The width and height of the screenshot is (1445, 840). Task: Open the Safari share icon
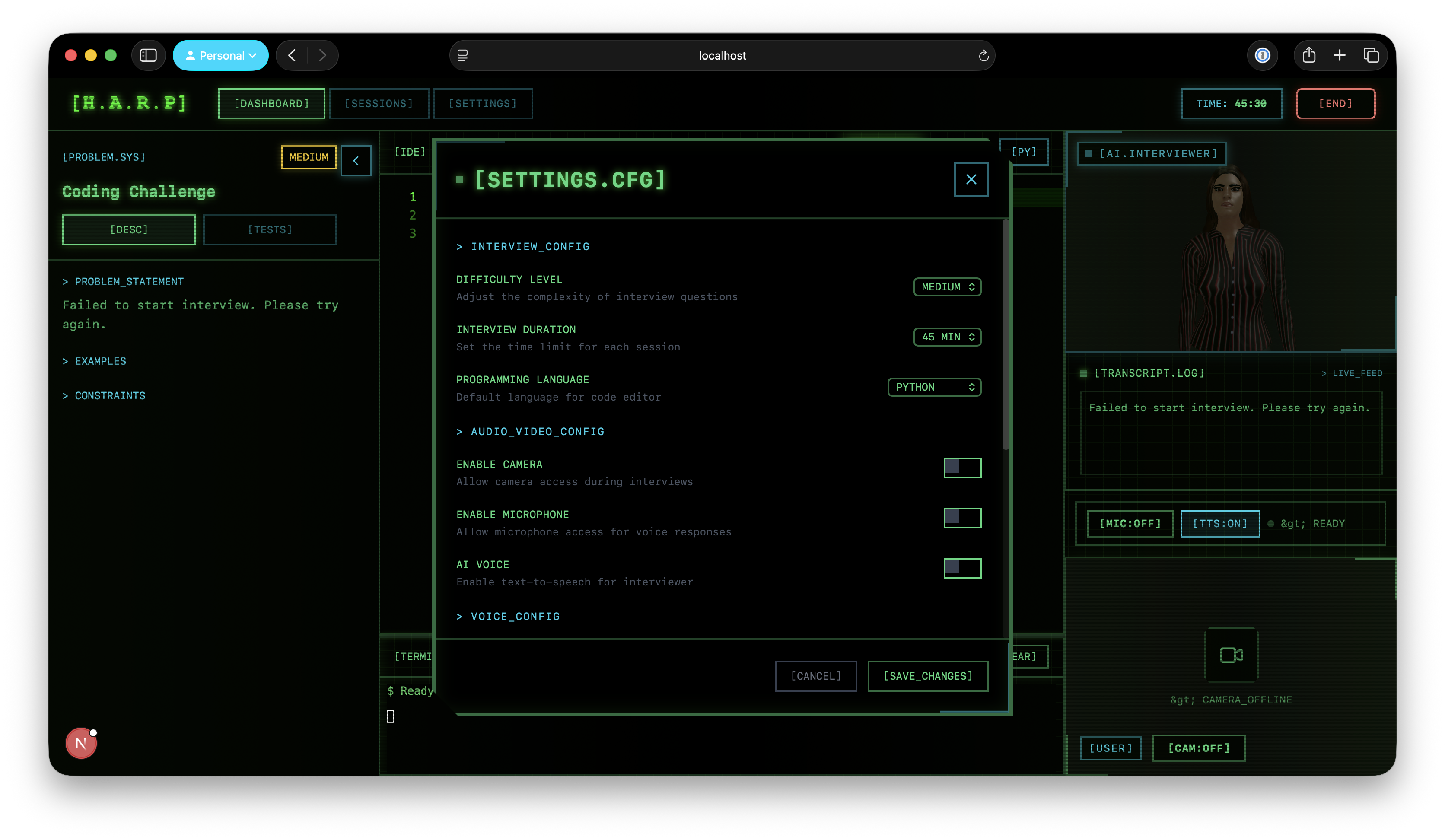[x=1308, y=56]
